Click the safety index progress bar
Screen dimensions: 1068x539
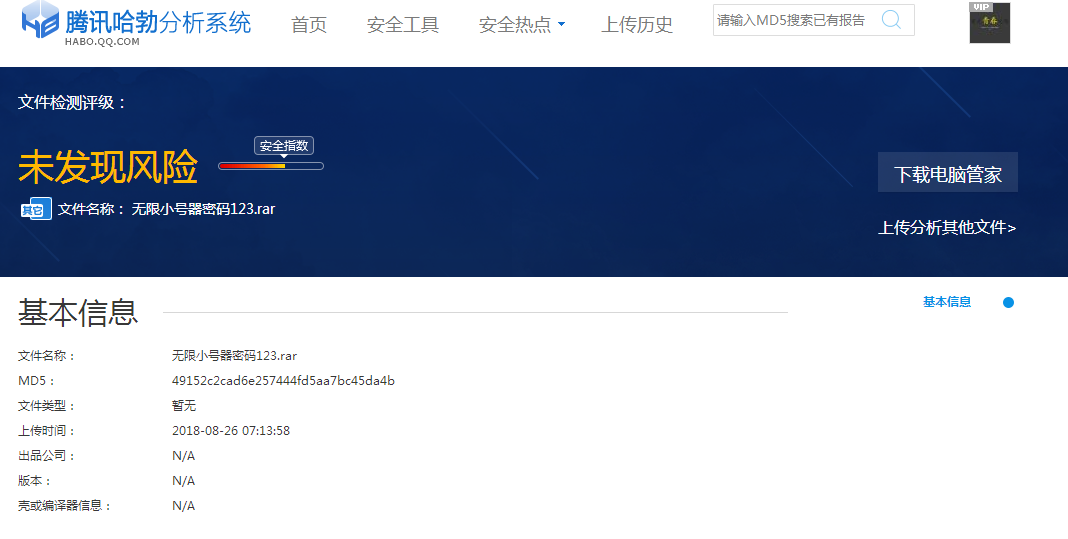coord(271,166)
